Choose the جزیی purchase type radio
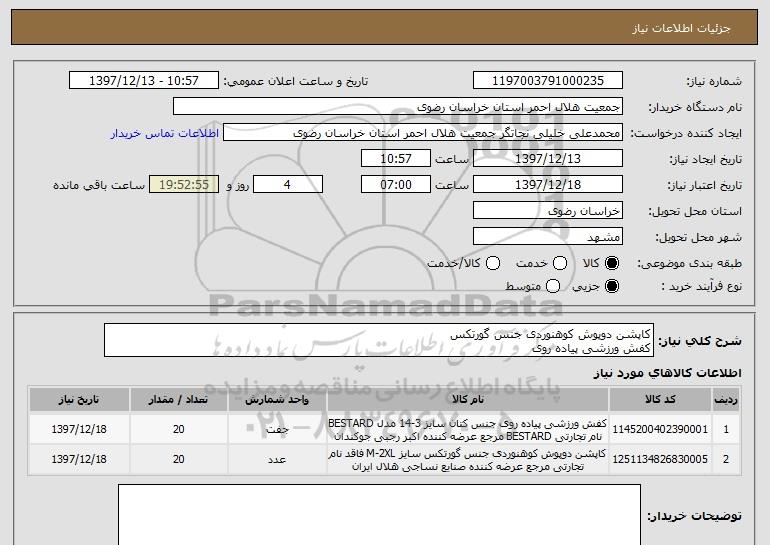Image resolution: width=770 pixels, height=545 pixels. [612, 286]
